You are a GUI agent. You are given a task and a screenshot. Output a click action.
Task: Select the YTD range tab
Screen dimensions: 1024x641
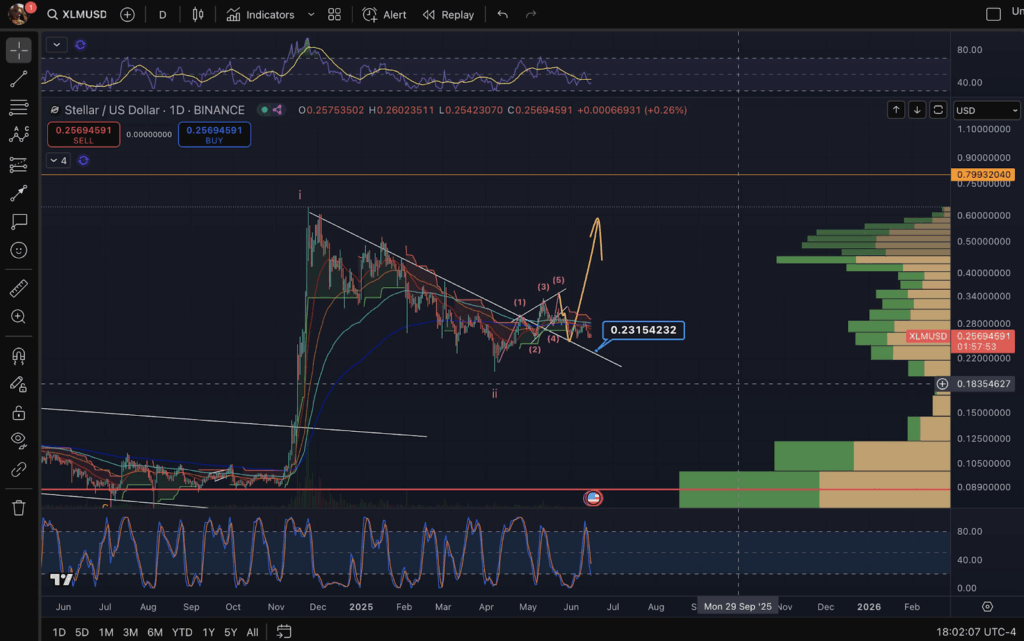click(x=182, y=632)
